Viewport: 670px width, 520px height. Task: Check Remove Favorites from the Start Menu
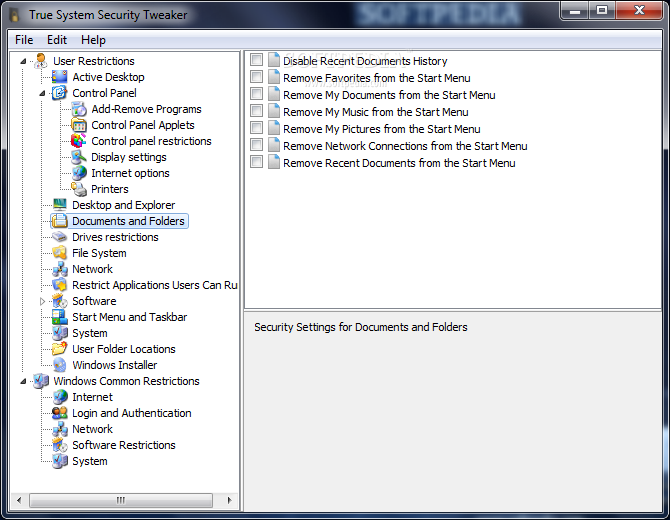click(x=256, y=76)
